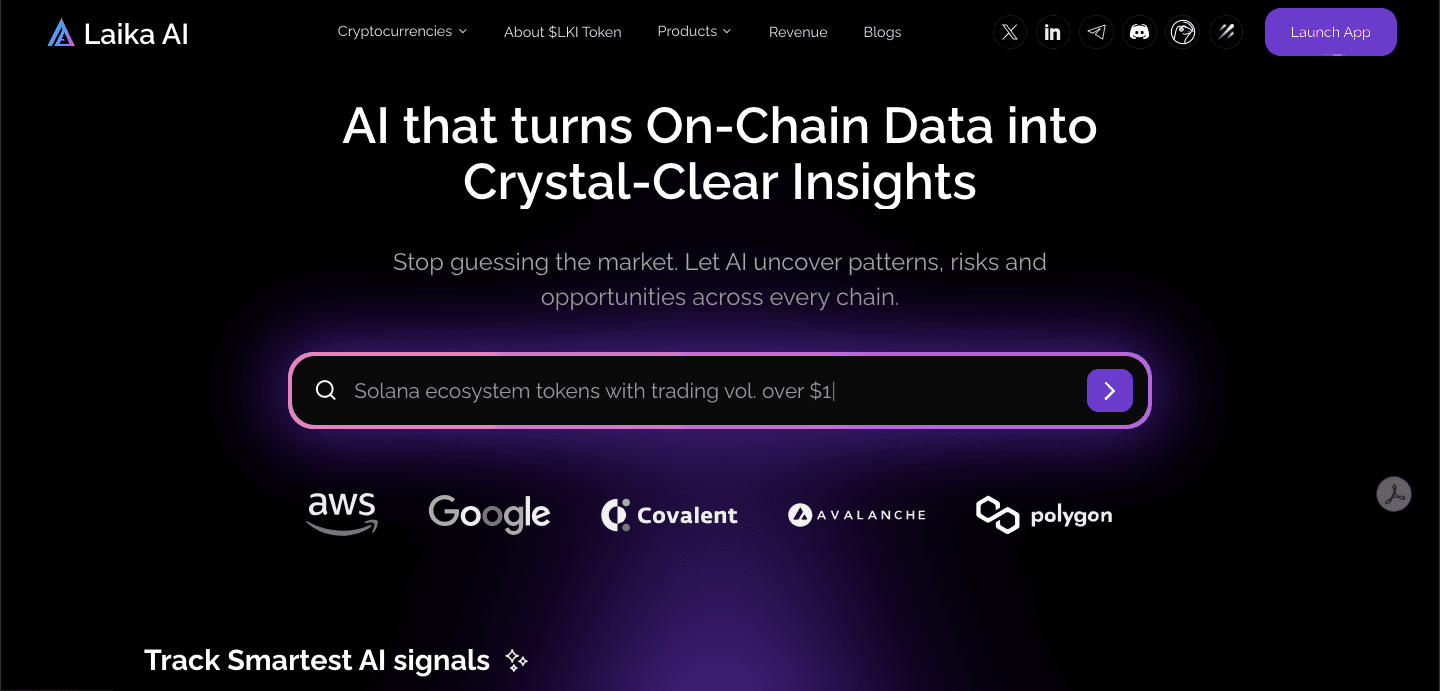This screenshot has width=1440, height=691.
Task: Open the LinkedIn social icon
Action: coord(1053,33)
